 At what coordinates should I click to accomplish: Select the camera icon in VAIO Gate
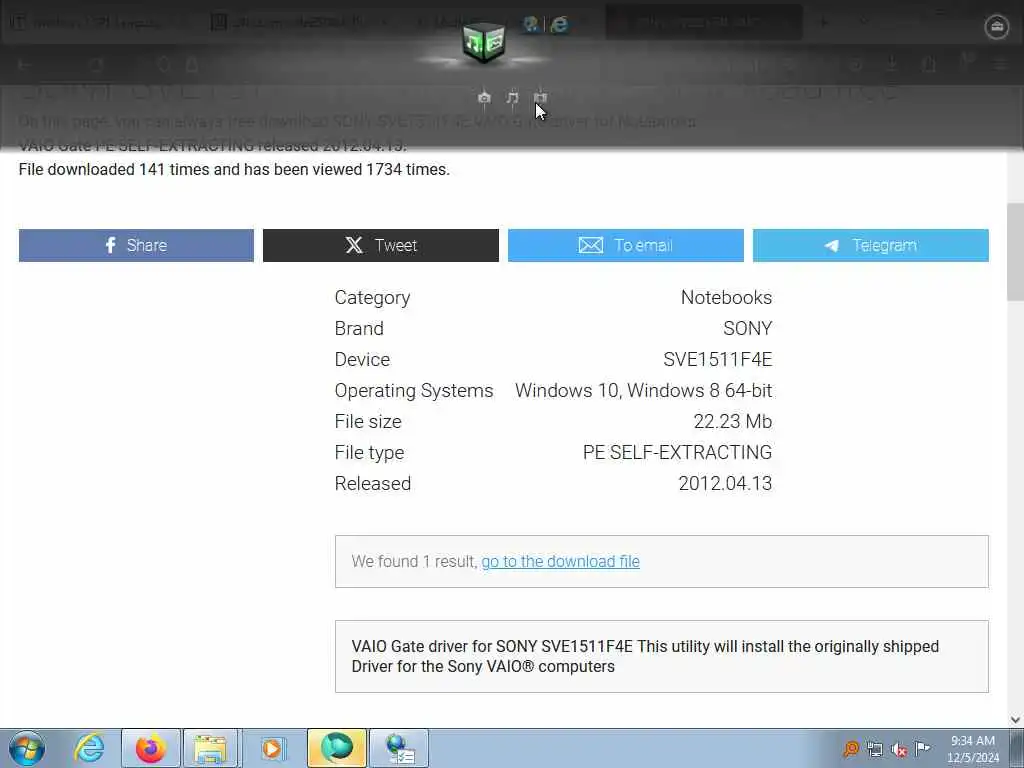[x=484, y=98]
